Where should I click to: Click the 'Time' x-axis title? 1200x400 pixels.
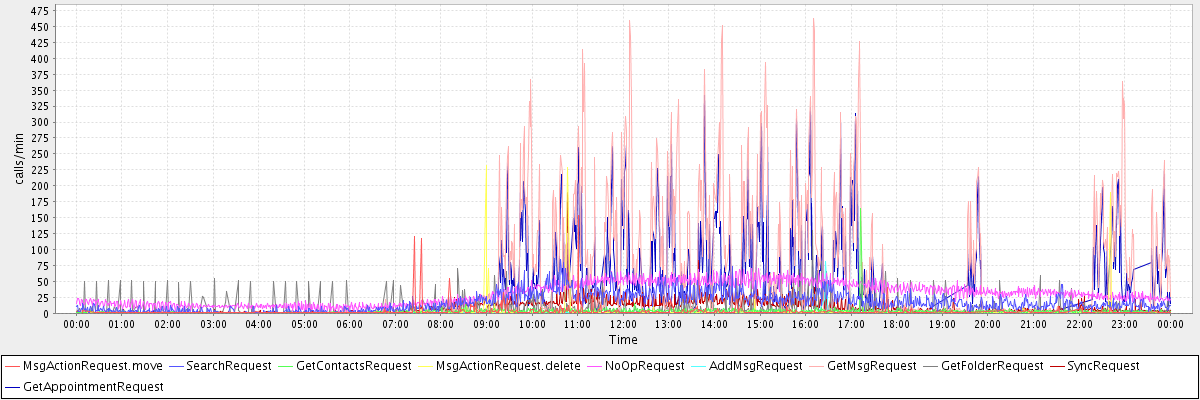coord(623,340)
